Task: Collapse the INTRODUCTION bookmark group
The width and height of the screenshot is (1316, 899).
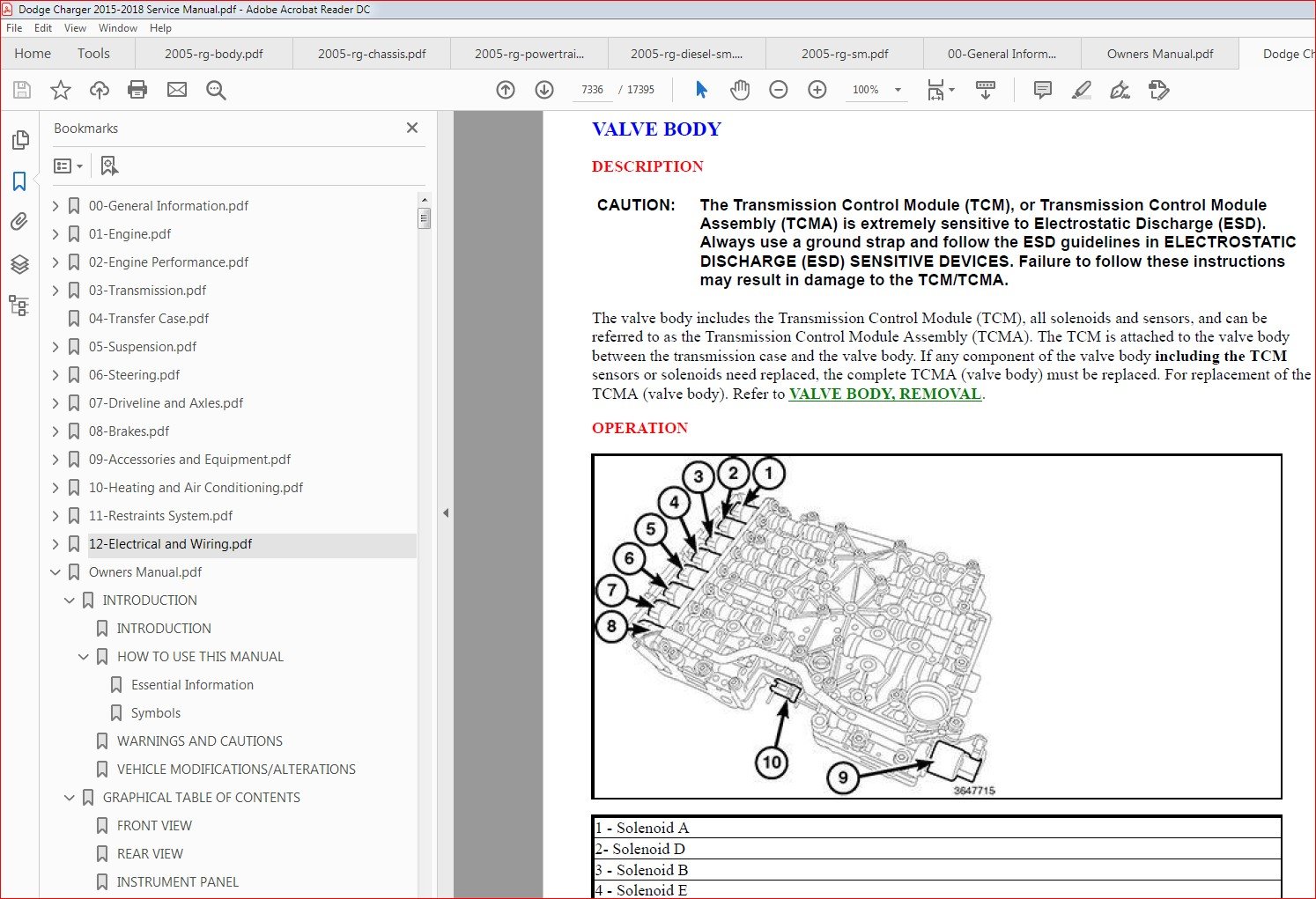Action: 70,601
